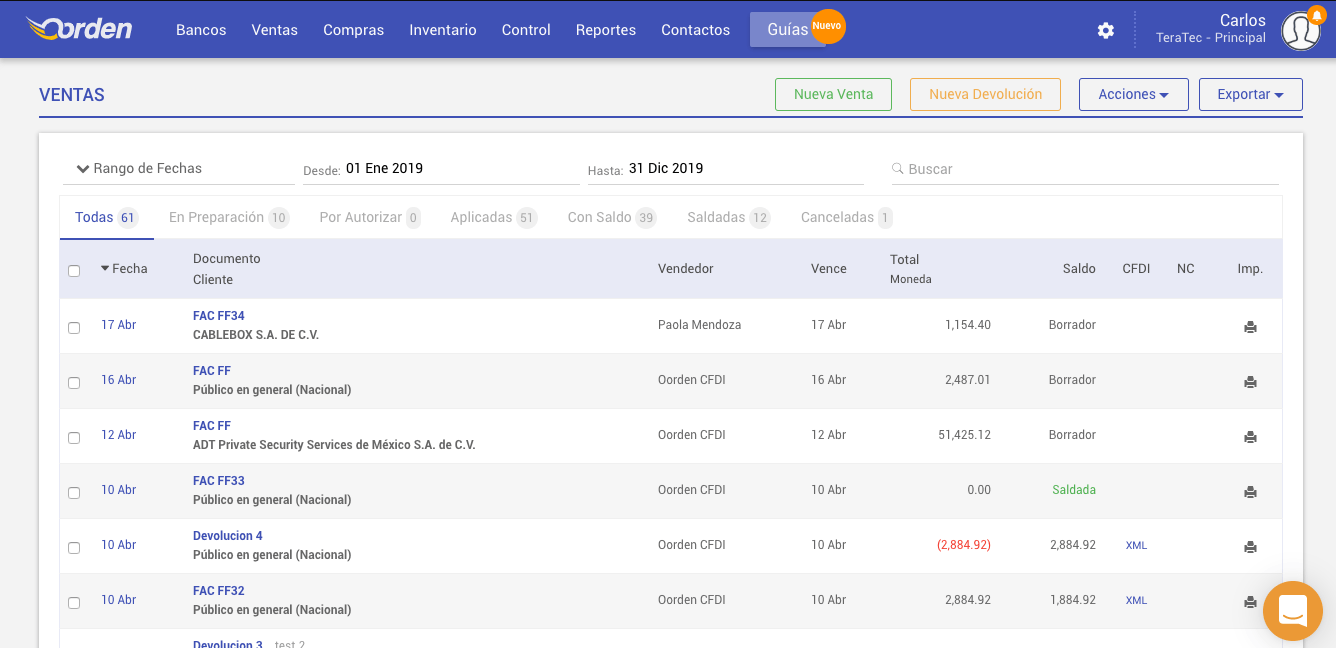
Task: Select the checkbox for FAC FF33 row
Action: click(74, 492)
